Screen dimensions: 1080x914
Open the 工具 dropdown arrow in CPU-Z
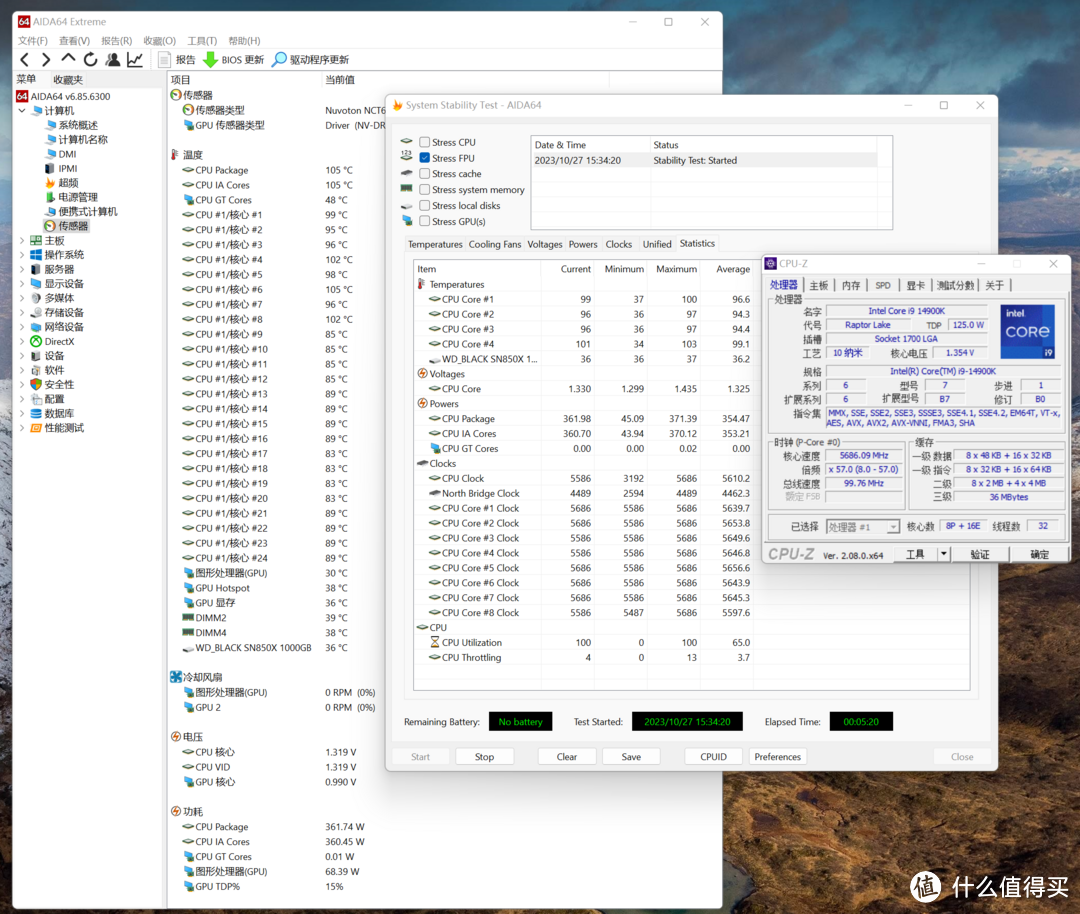pos(944,554)
